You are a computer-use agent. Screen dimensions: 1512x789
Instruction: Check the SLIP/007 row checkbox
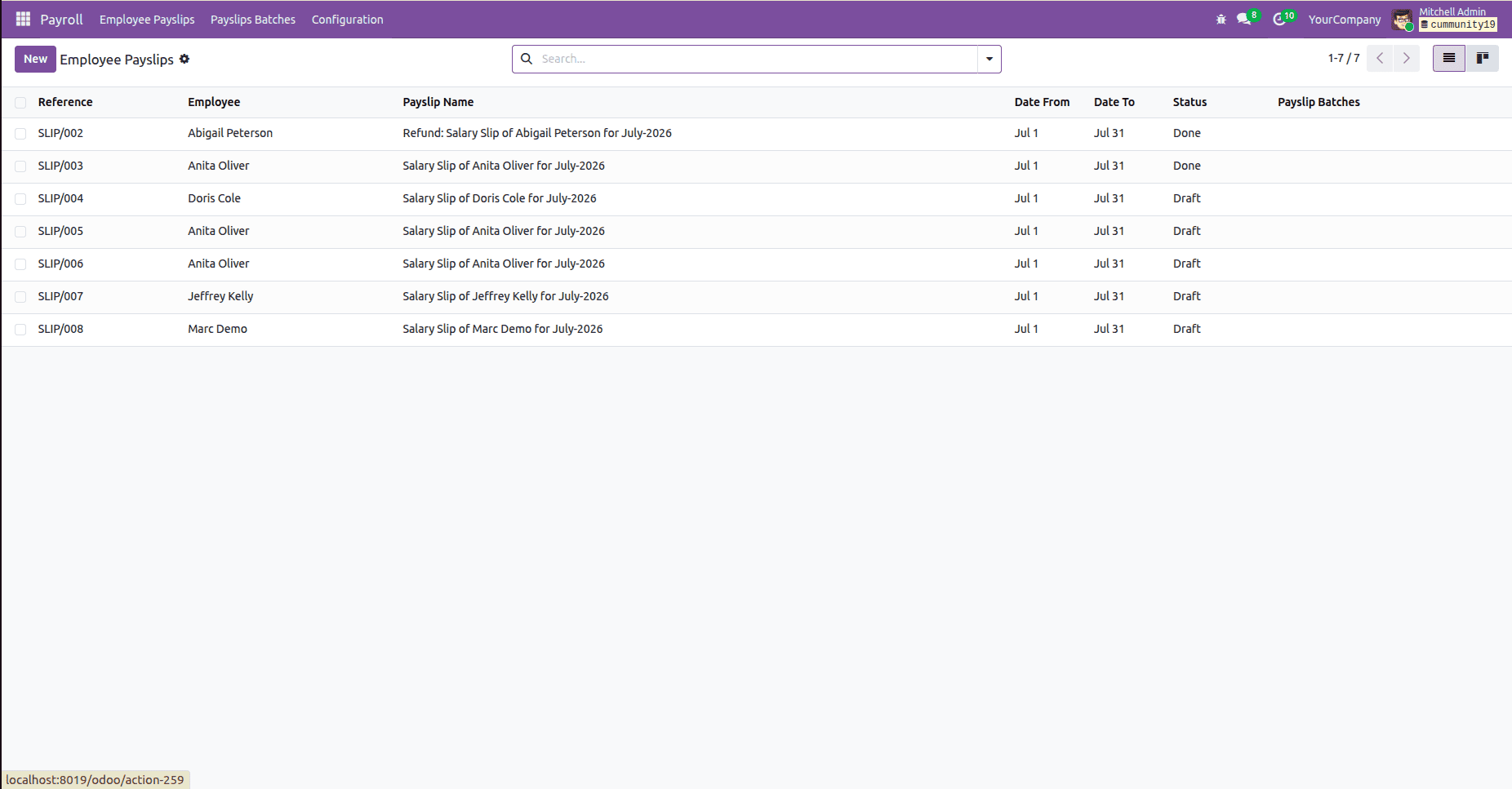point(20,297)
